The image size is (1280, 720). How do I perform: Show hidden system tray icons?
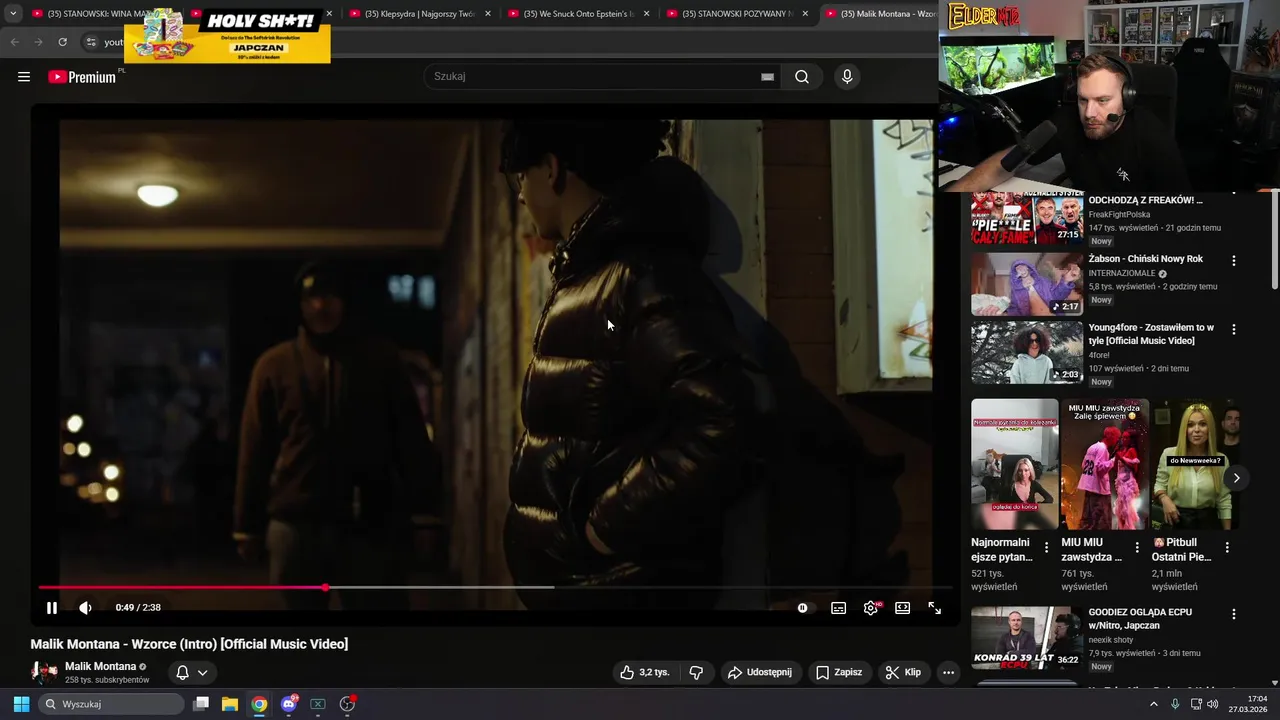1153,704
